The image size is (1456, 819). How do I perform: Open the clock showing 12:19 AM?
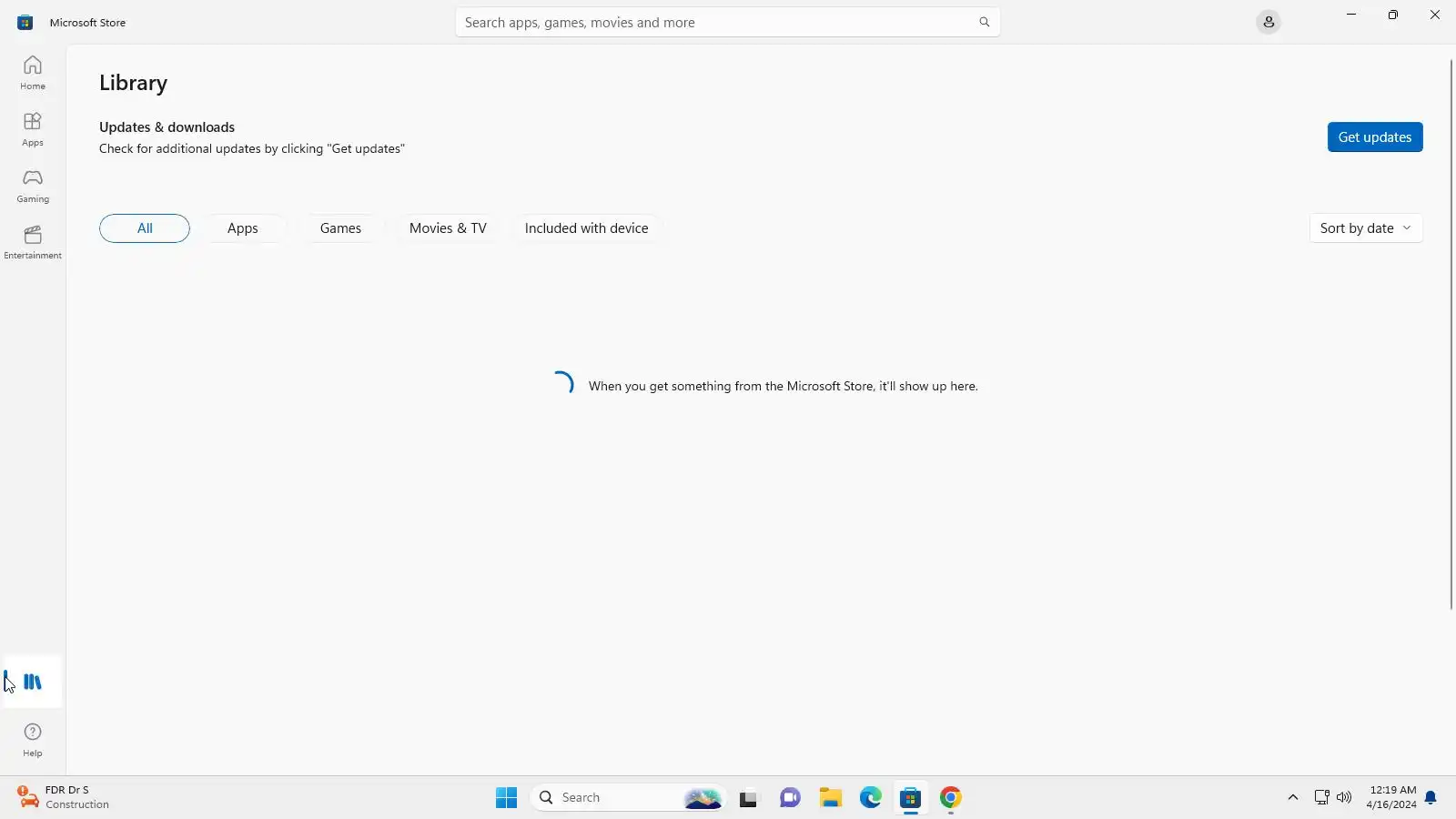click(x=1391, y=797)
